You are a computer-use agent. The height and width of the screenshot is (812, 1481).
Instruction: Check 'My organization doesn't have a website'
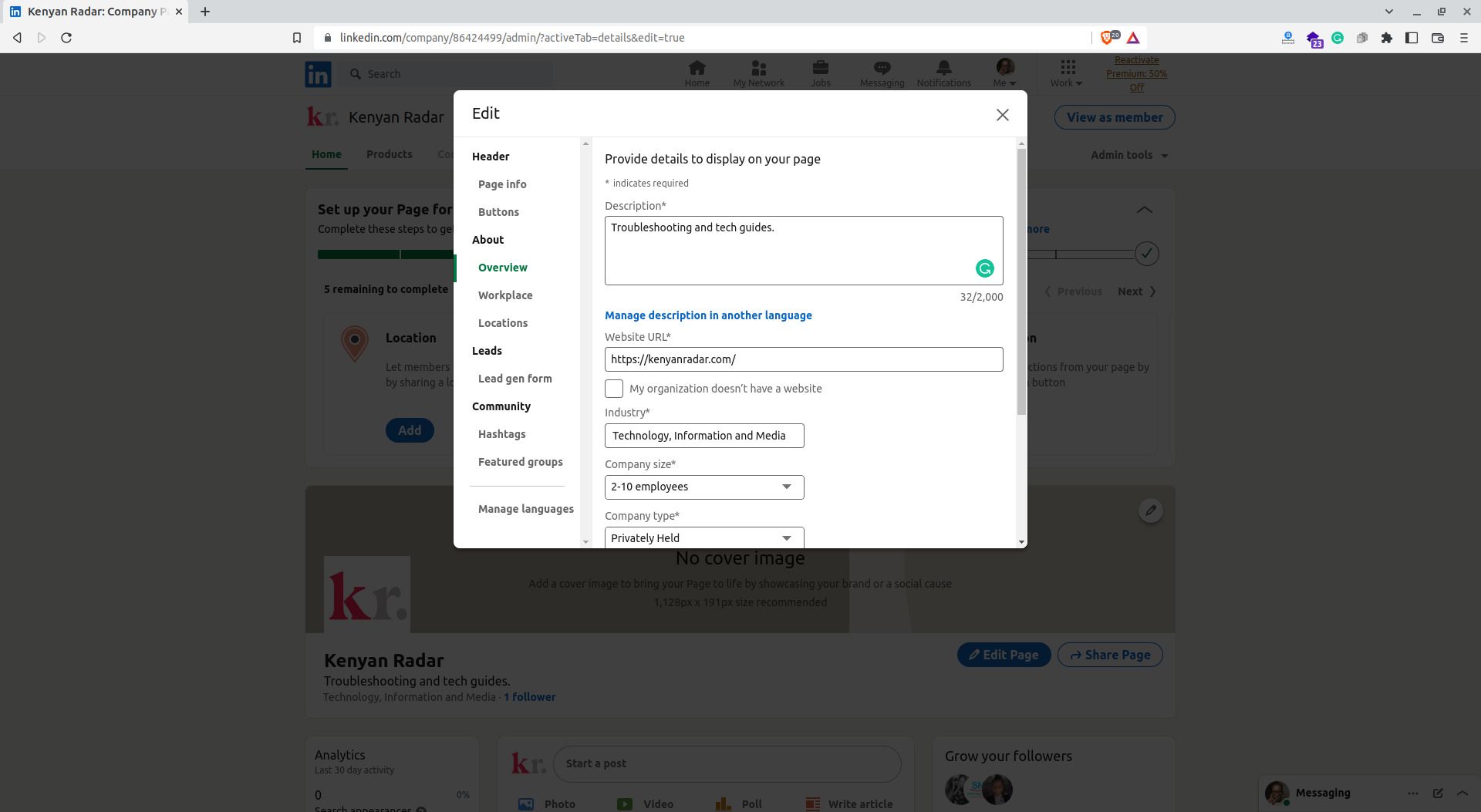click(613, 388)
